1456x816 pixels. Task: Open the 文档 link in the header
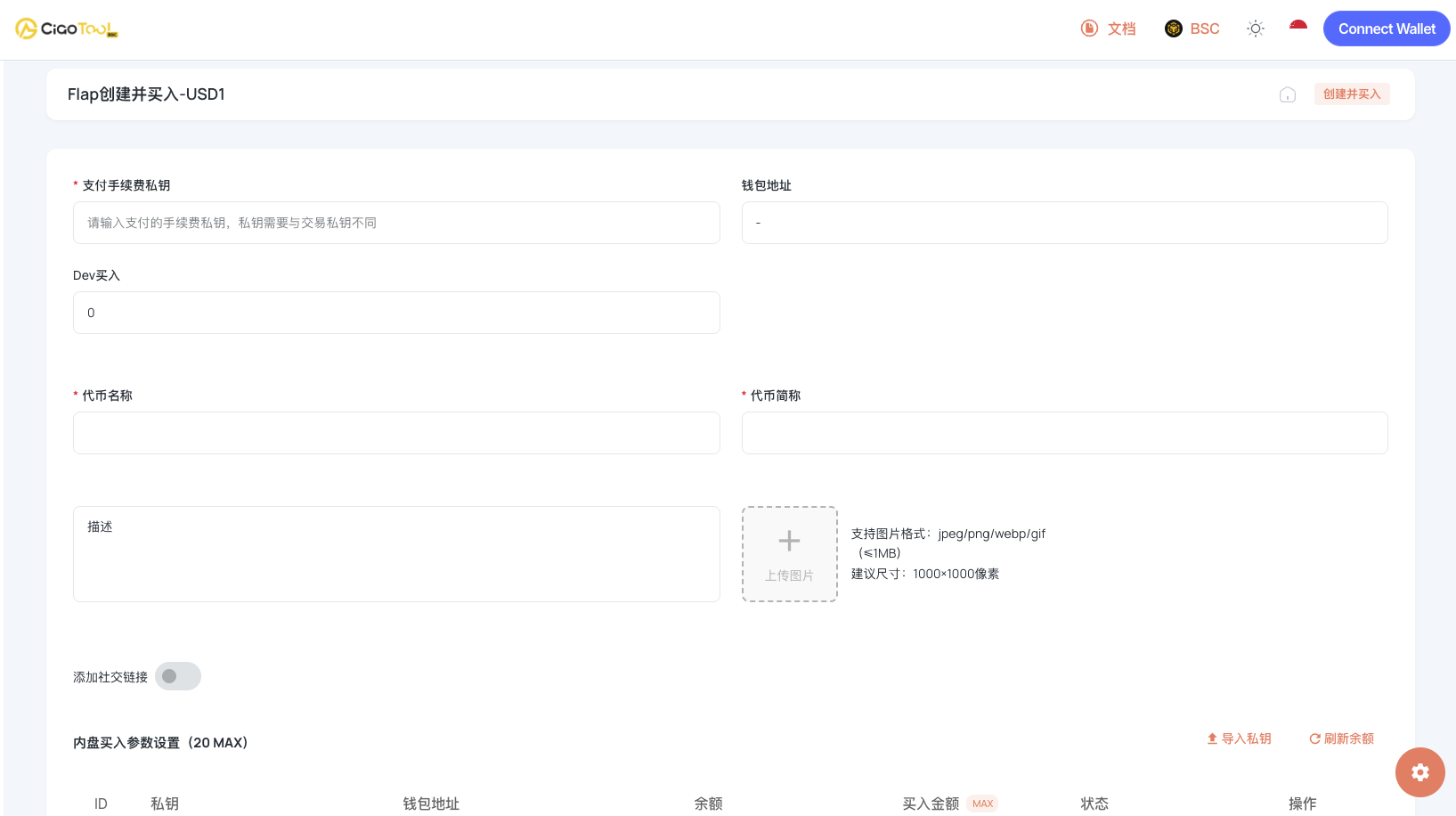1118,28
